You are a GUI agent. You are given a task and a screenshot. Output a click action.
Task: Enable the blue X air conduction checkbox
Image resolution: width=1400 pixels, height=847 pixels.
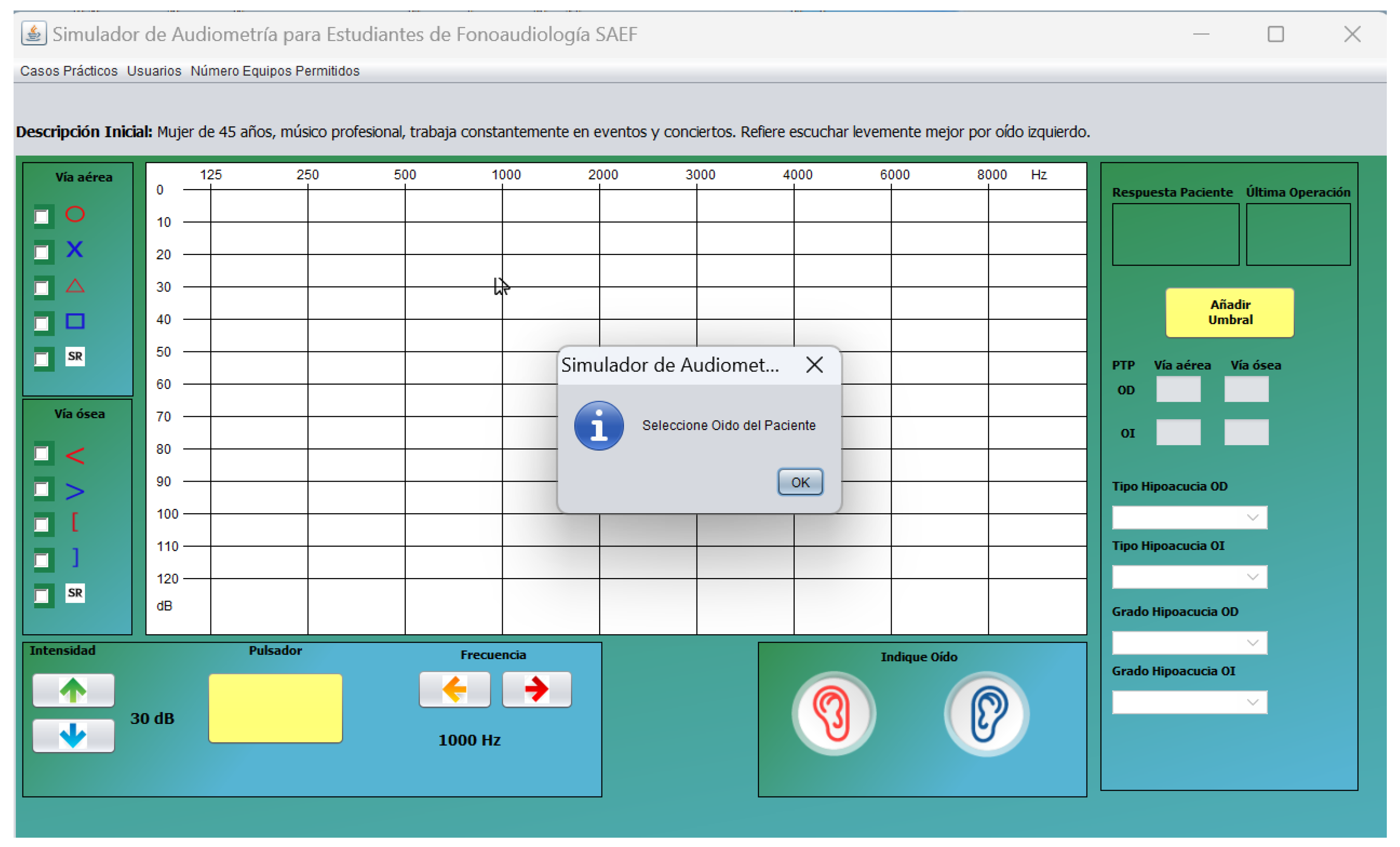(42, 252)
